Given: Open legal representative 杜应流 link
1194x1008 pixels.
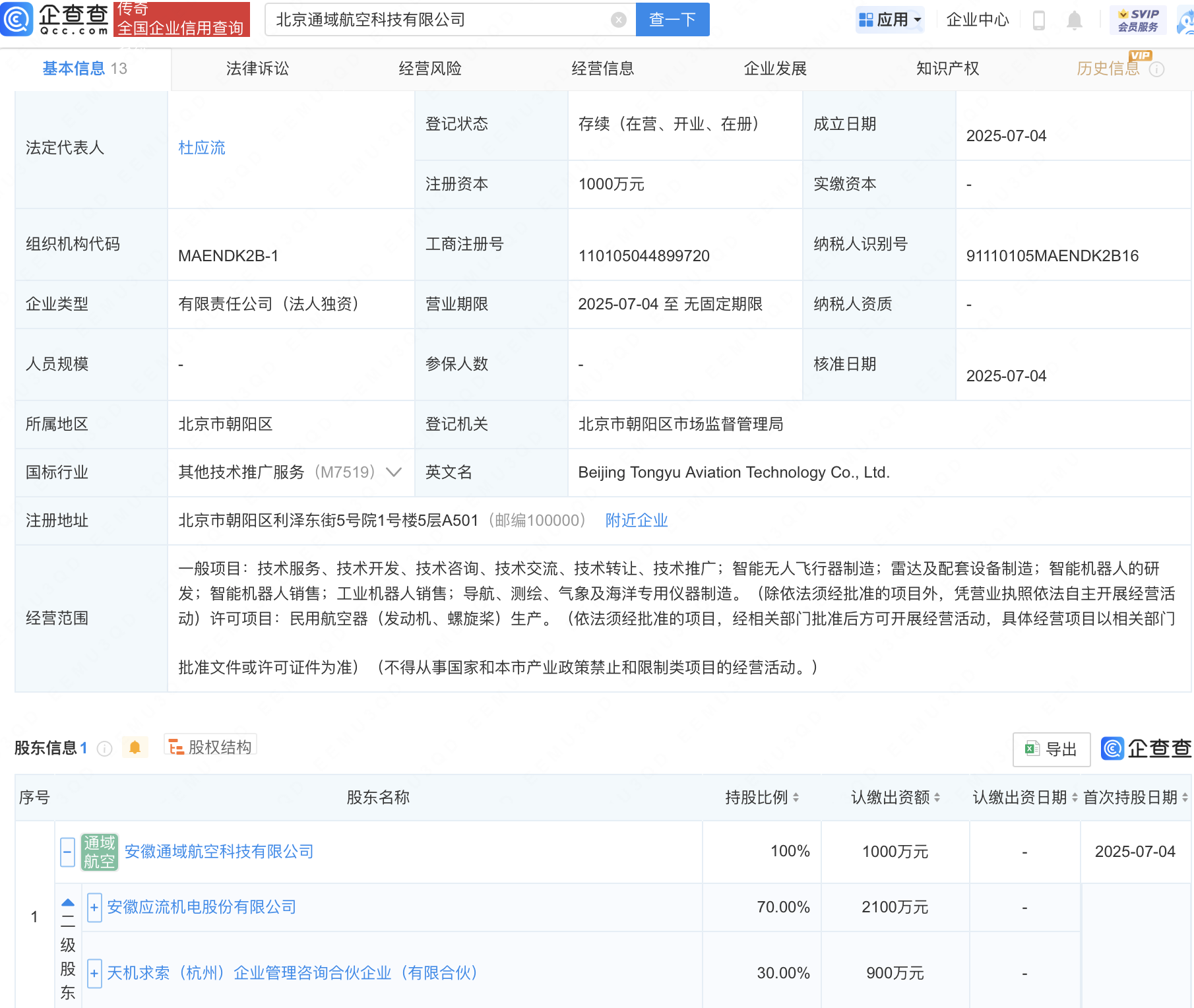Looking at the screenshot, I should coord(202,148).
